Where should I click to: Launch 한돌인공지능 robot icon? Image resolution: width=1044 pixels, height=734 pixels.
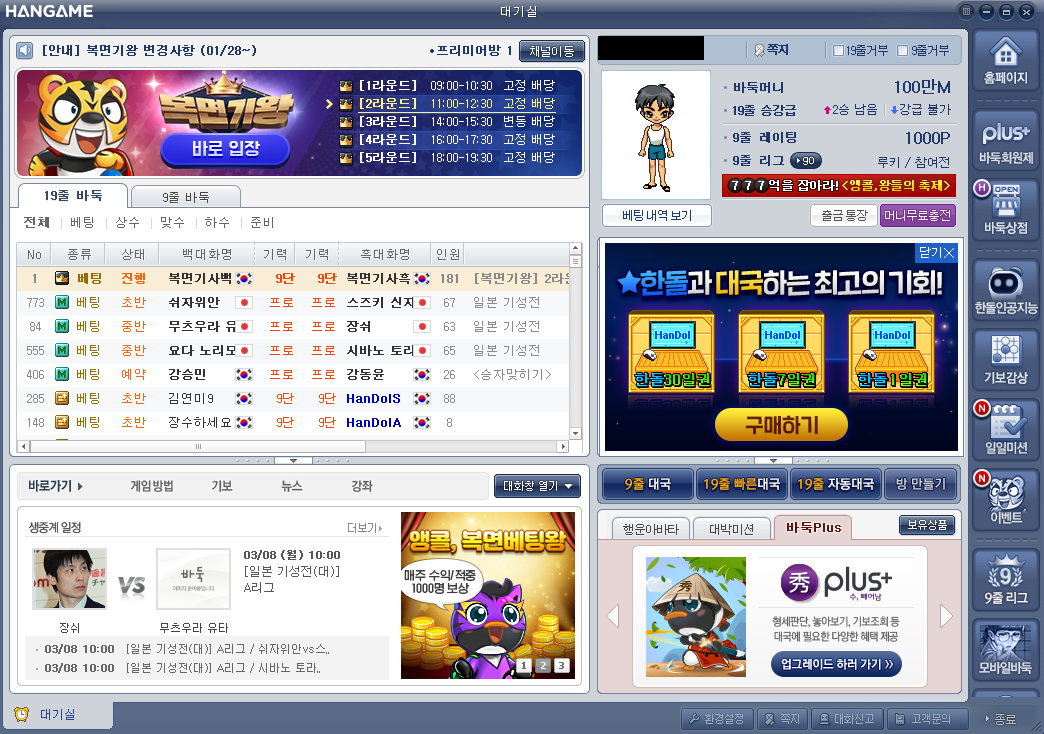click(x=1005, y=291)
